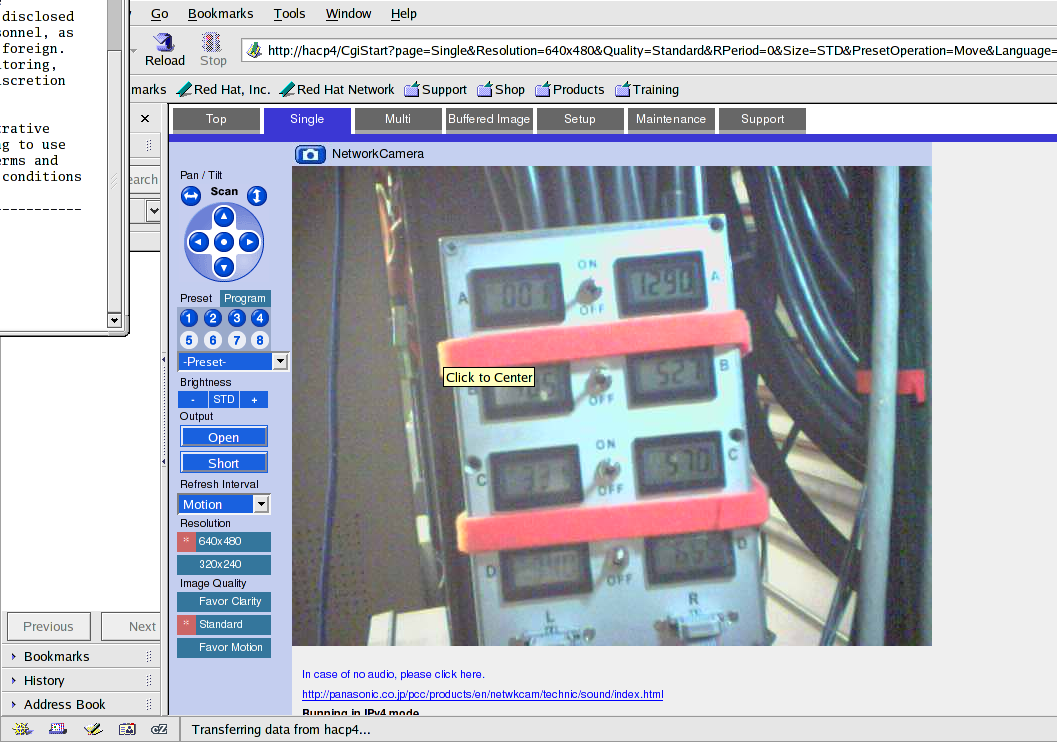Screen dimensions: 1057x742
Task: Select preset position 1
Action: point(189,318)
